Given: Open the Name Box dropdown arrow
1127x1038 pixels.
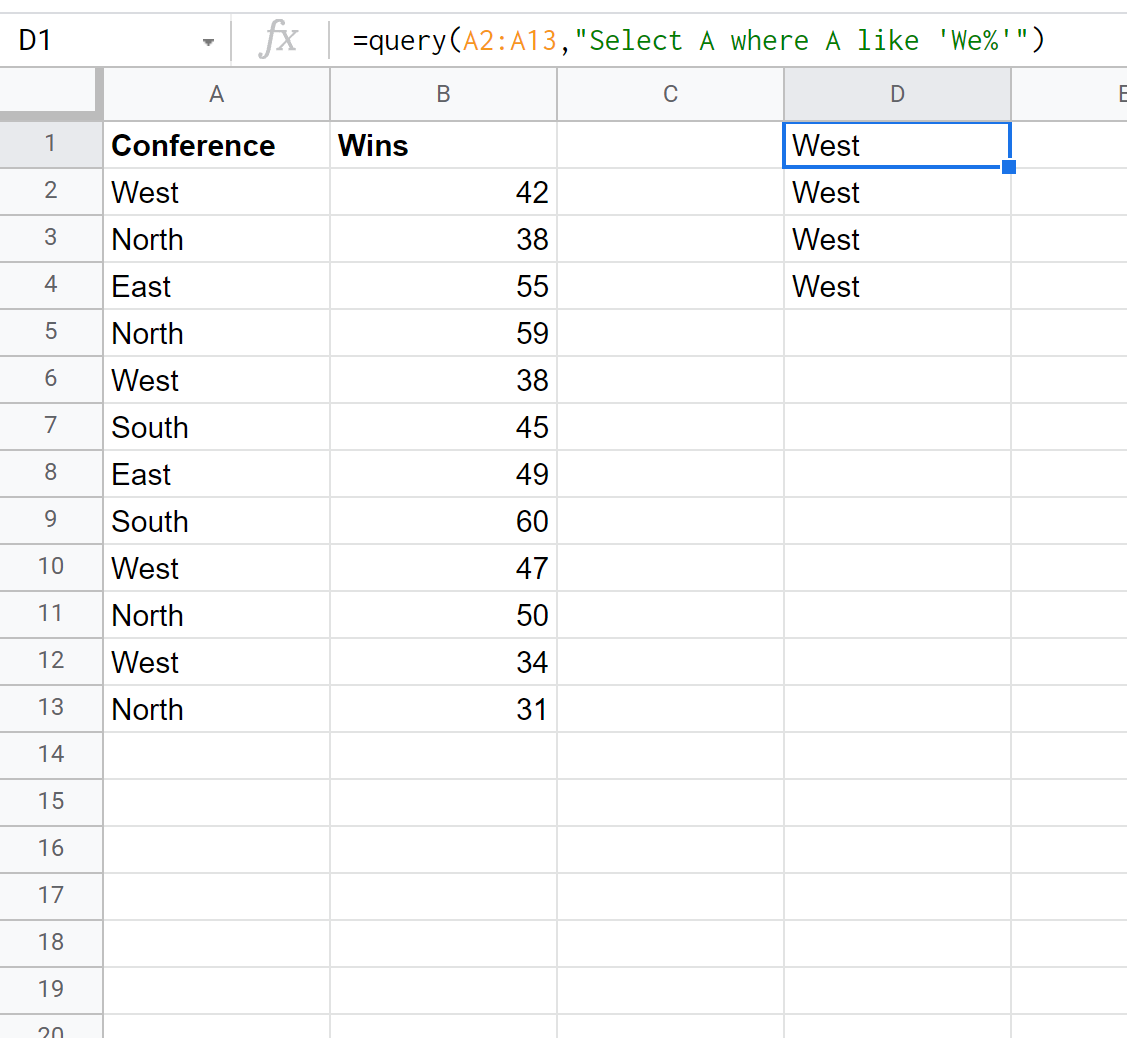Looking at the screenshot, I should (x=209, y=41).
